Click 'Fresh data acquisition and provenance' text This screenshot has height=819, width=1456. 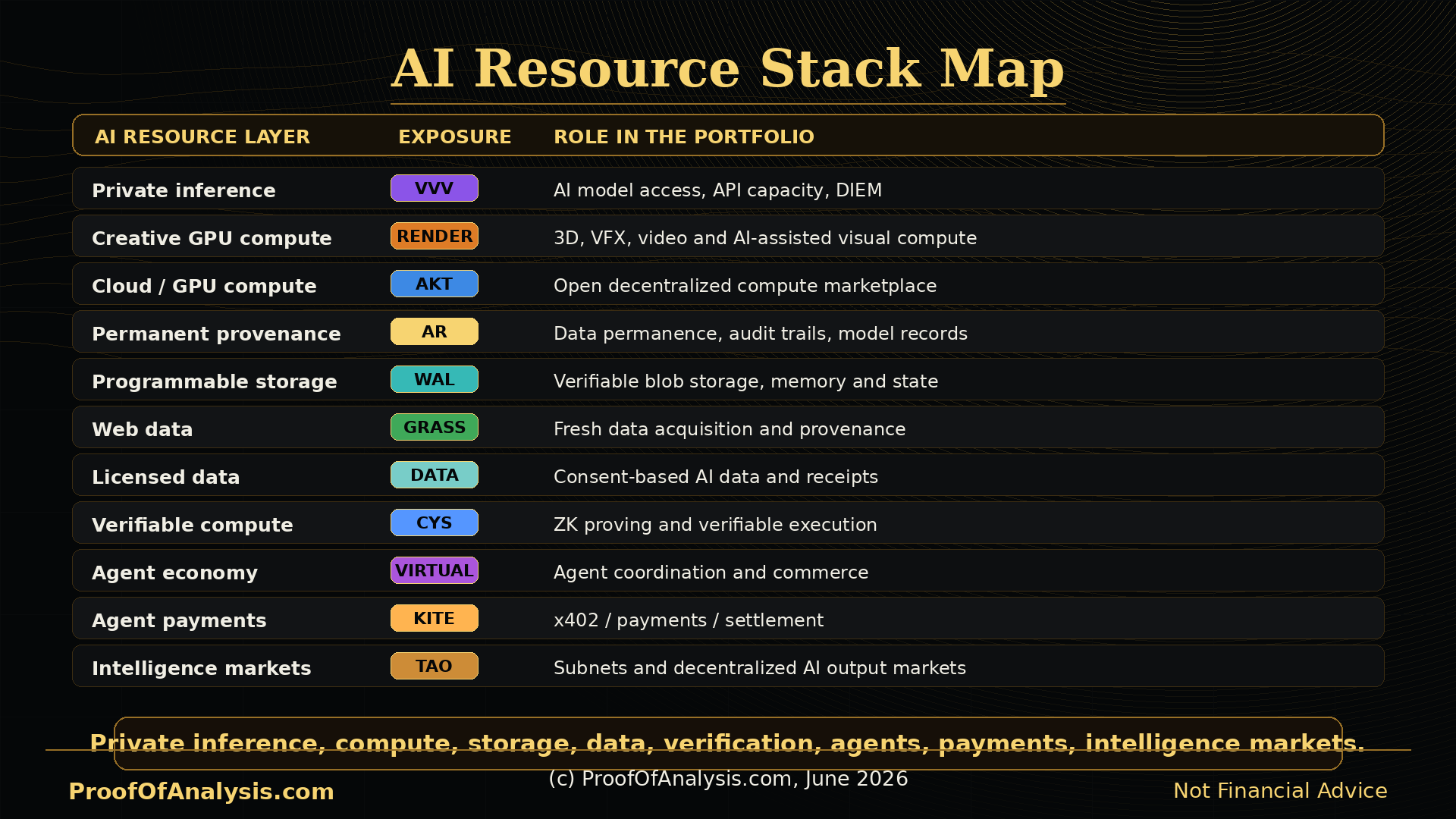pos(729,429)
